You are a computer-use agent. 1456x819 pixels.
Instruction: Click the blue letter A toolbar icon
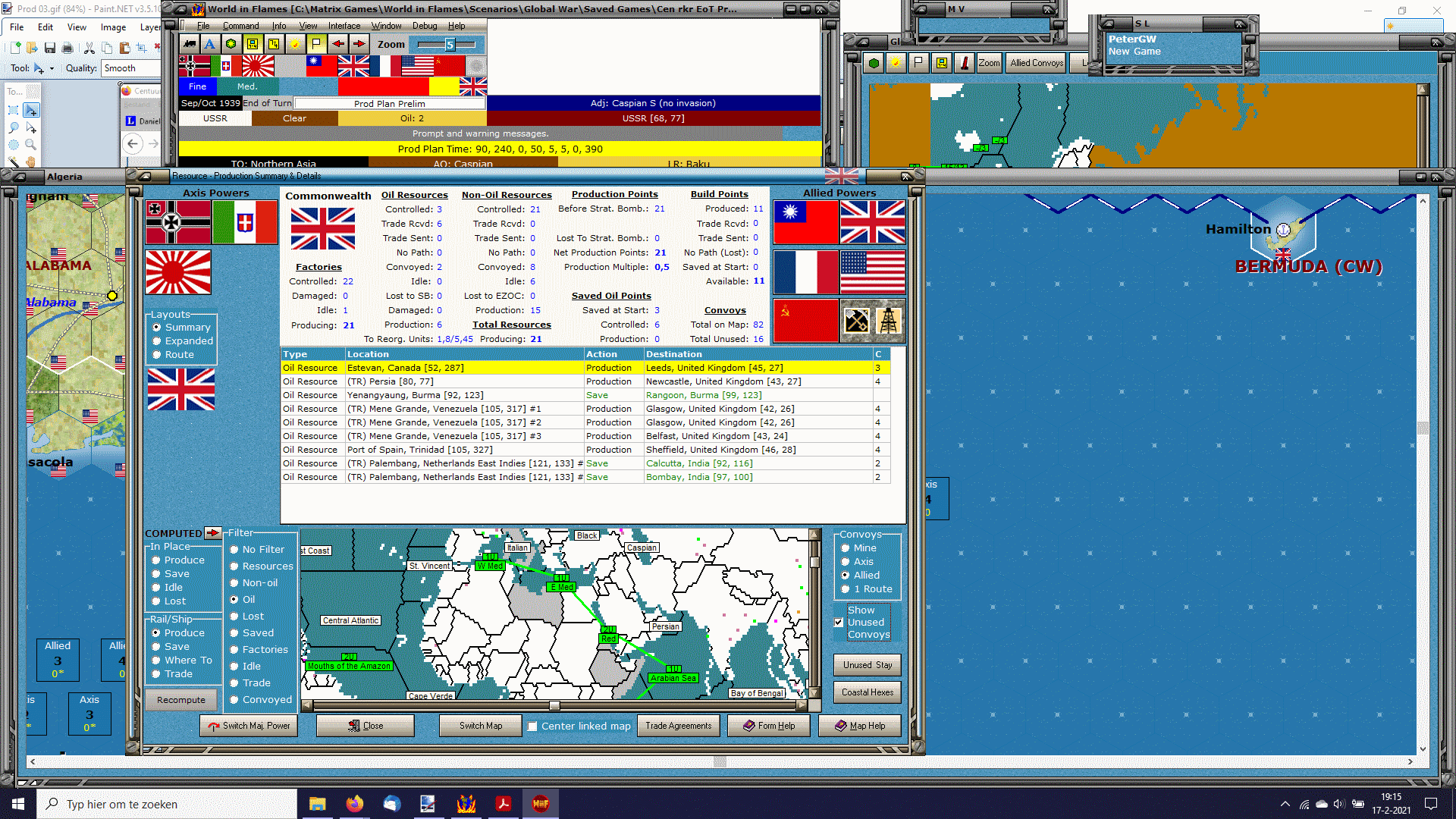click(x=210, y=44)
